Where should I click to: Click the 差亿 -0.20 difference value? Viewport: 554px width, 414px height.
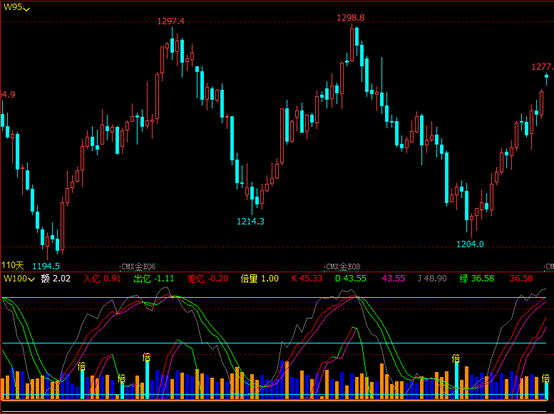tap(208, 279)
